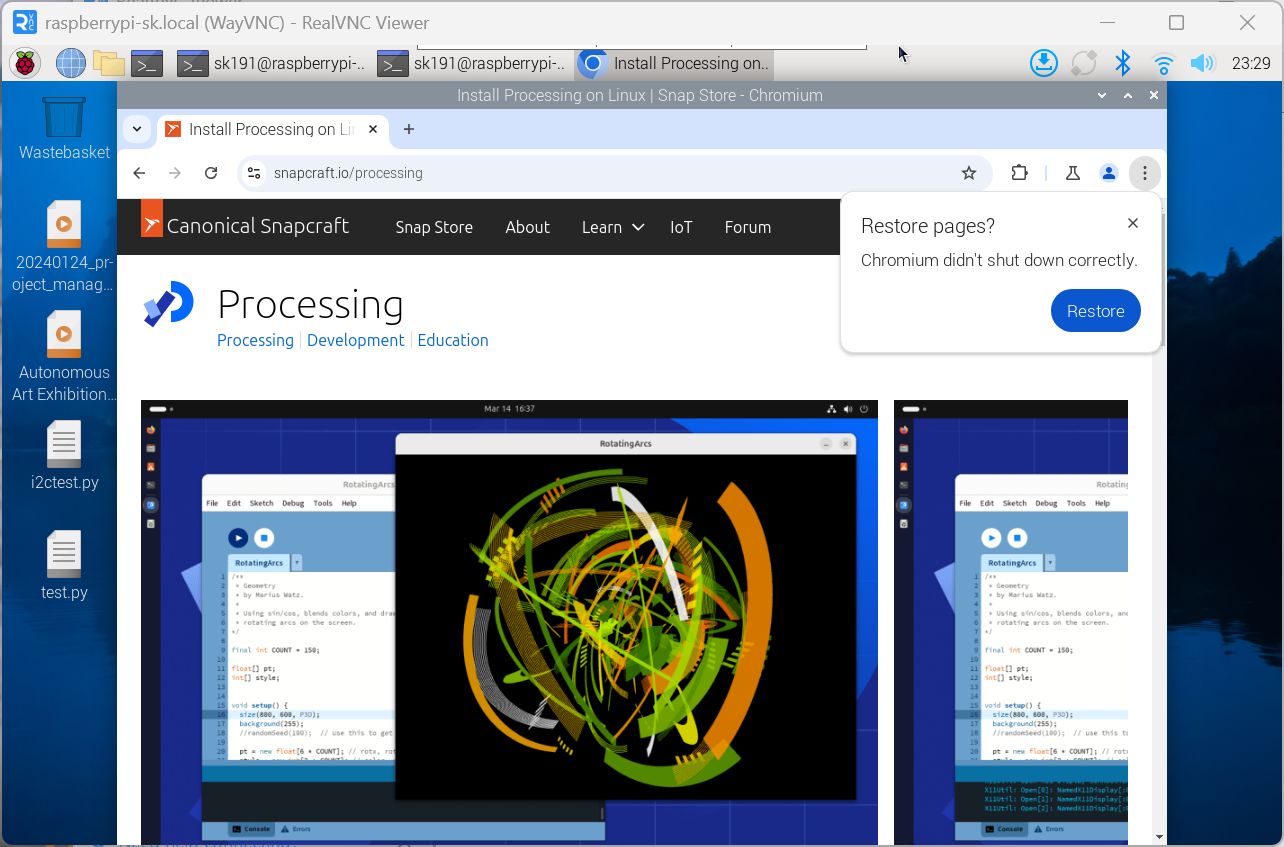Viewport: 1284px width, 847px height.
Task: Open the Wastebasket desktop icon
Action: point(64,129)
